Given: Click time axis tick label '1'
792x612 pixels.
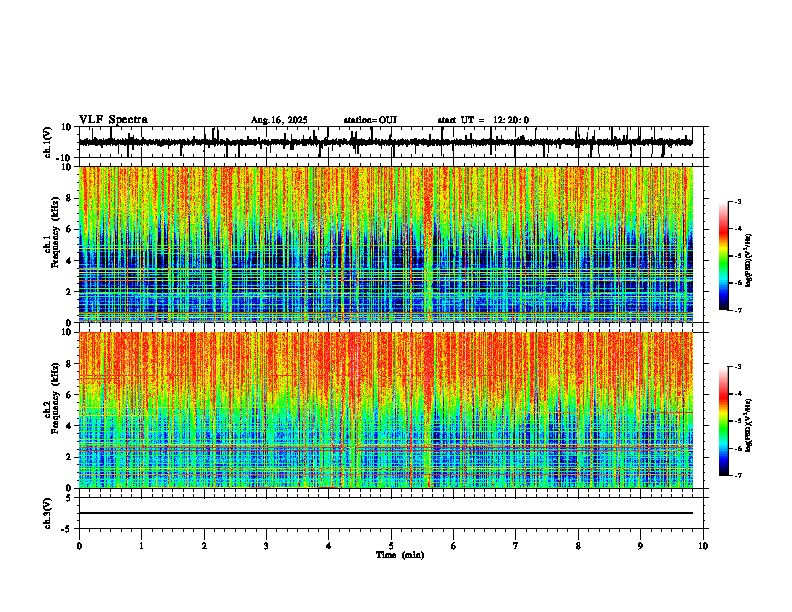Looking at the screenshot, I should point(141,546).
